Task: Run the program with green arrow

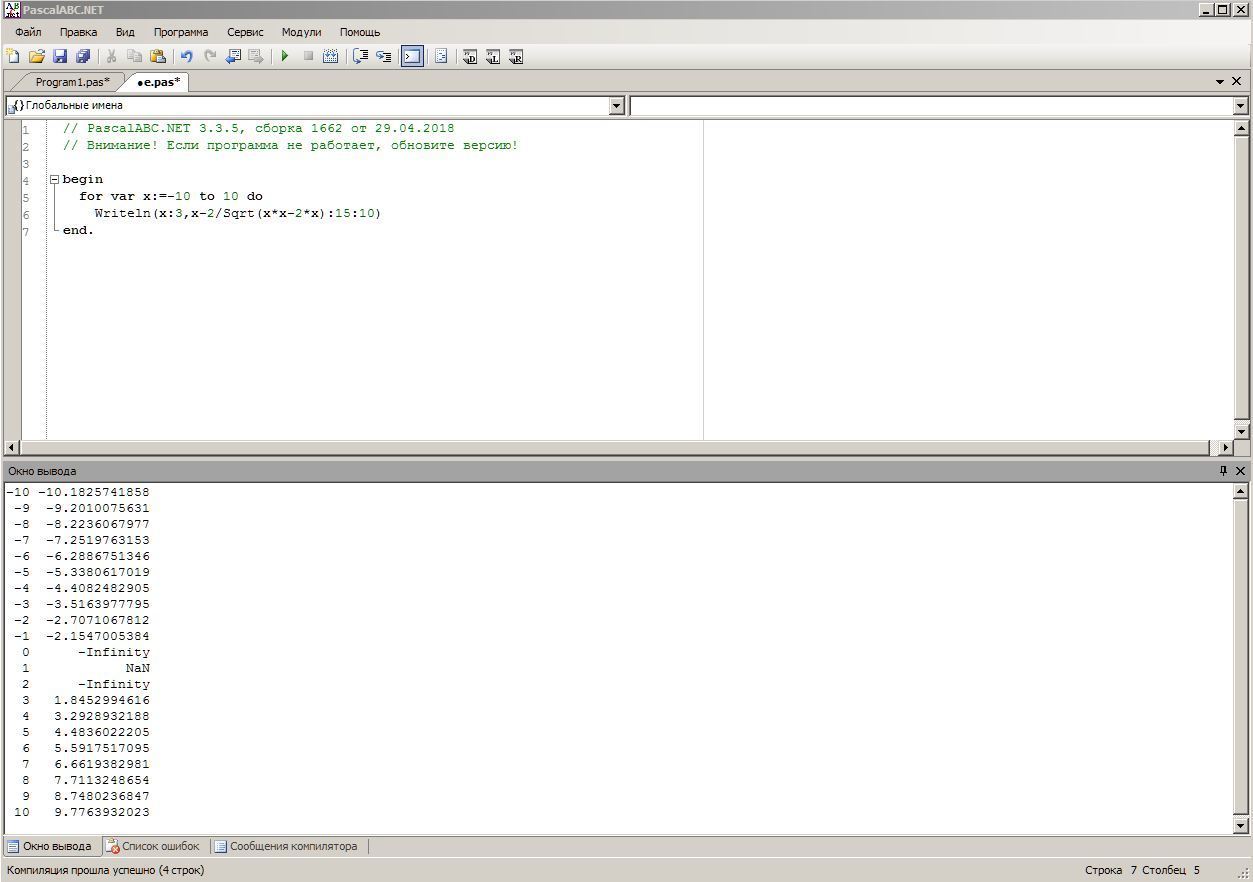Action: click(285, 57)
